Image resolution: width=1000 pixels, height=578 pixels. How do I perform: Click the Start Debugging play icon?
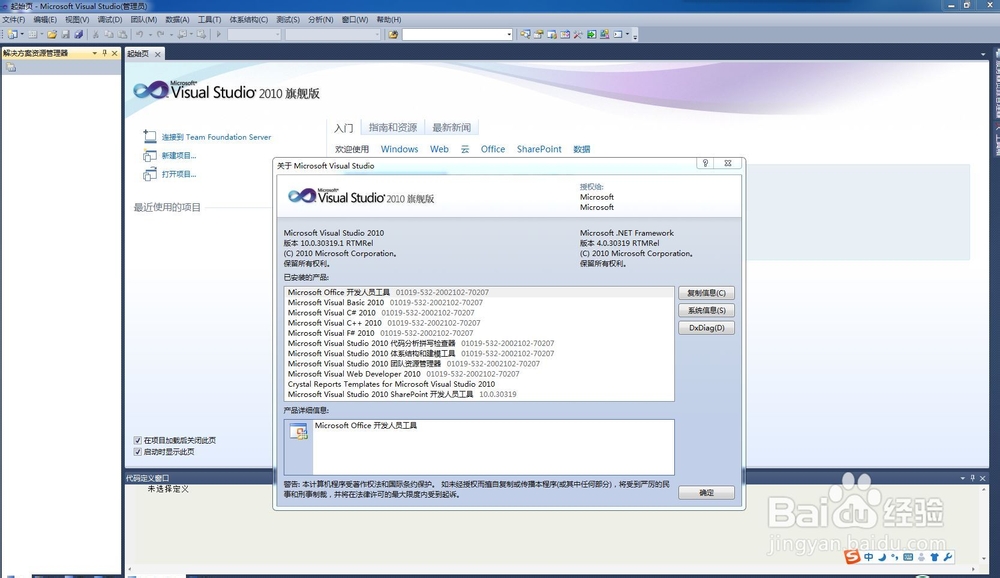(x=219, y=34)
